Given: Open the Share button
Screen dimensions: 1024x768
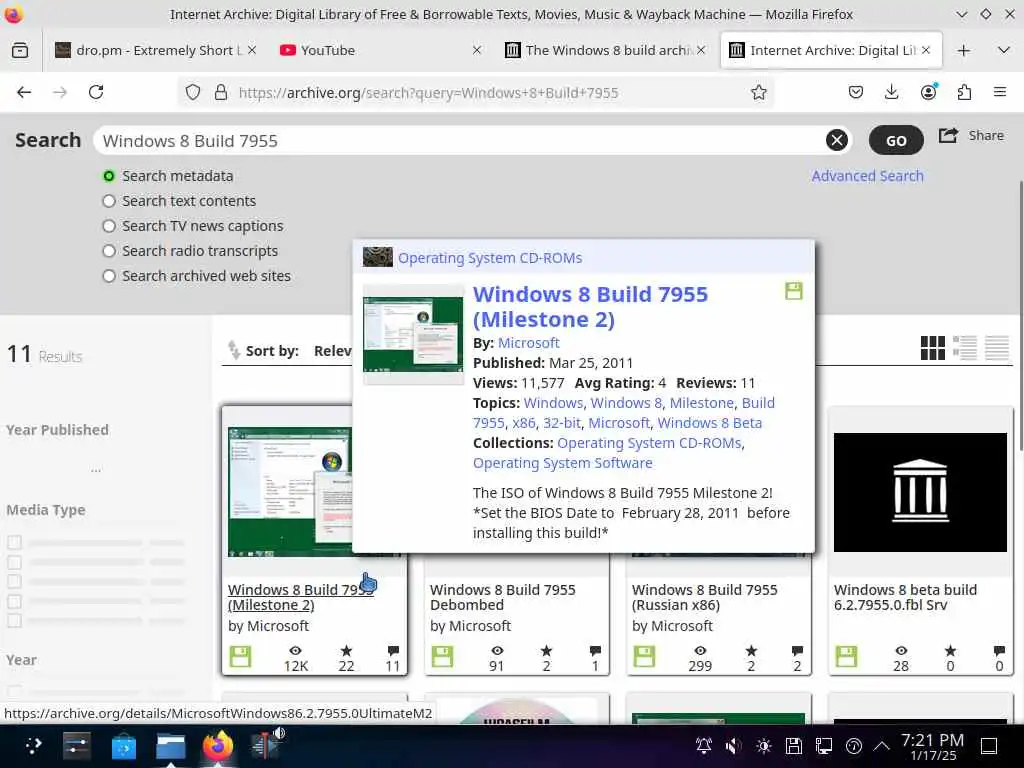Looking at the screenshot, I should click(971, 136).
